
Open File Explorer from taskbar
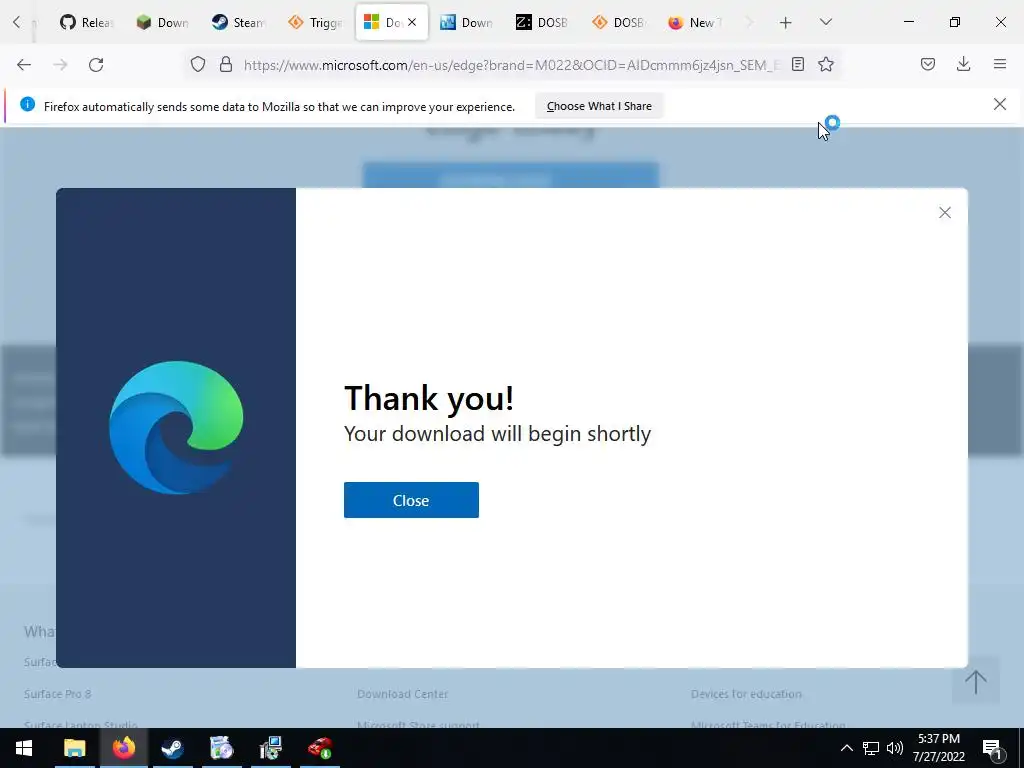pos(74,748)
